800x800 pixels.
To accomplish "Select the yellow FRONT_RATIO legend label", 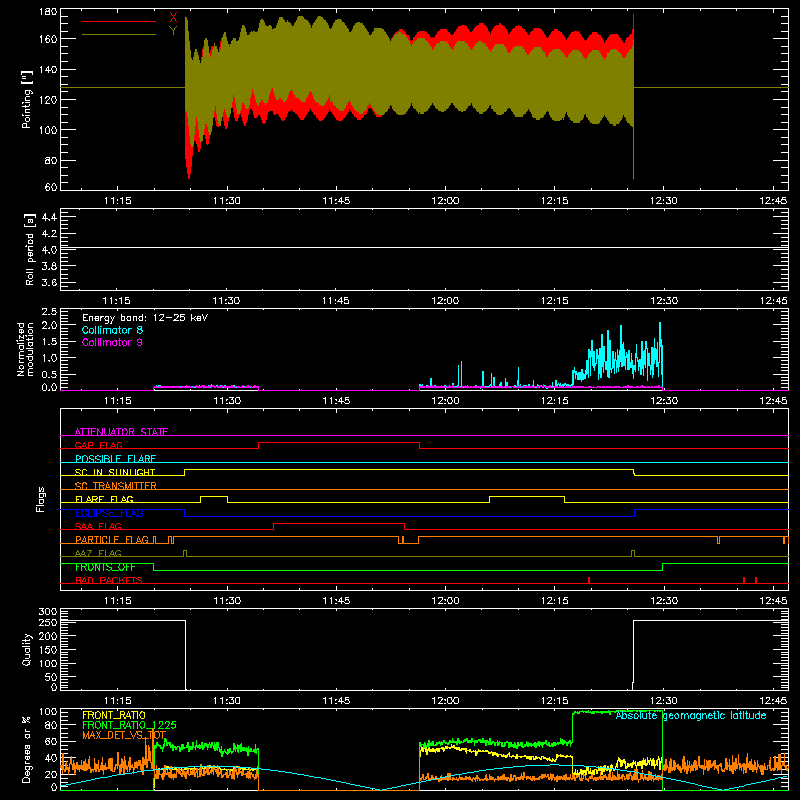I will point(114,715).
